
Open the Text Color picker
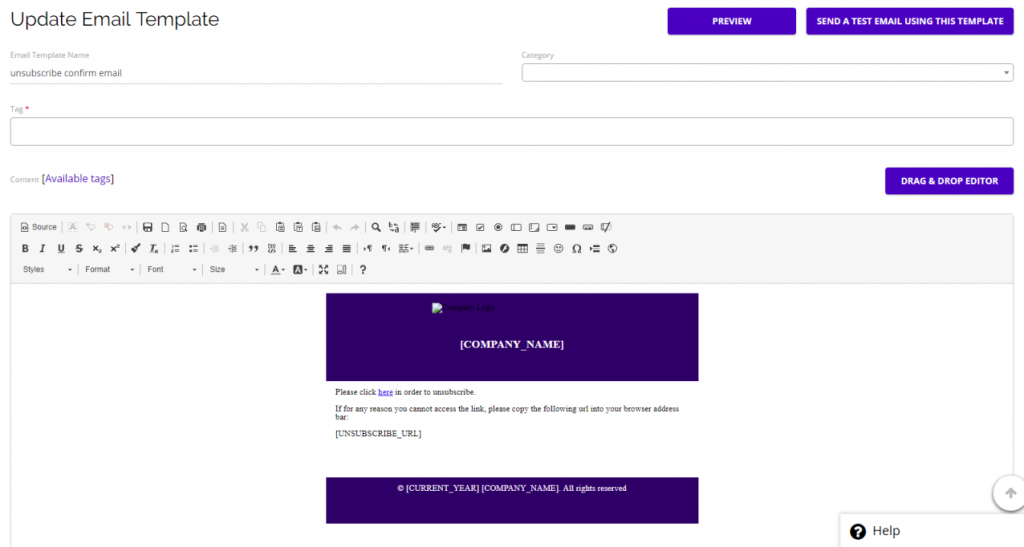click(278, 269)
